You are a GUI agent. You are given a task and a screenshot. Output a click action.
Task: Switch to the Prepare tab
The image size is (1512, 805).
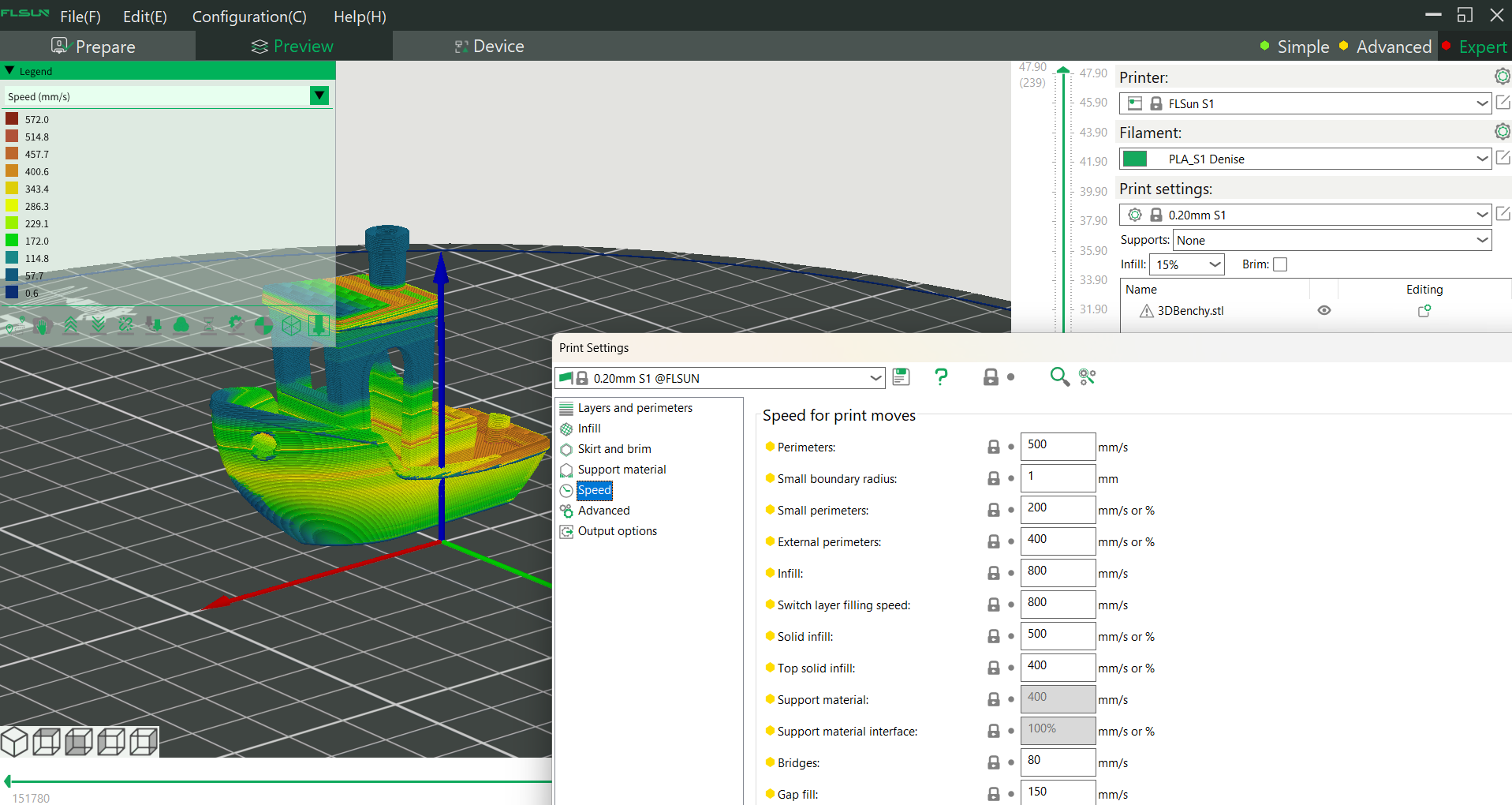point(94,47)
